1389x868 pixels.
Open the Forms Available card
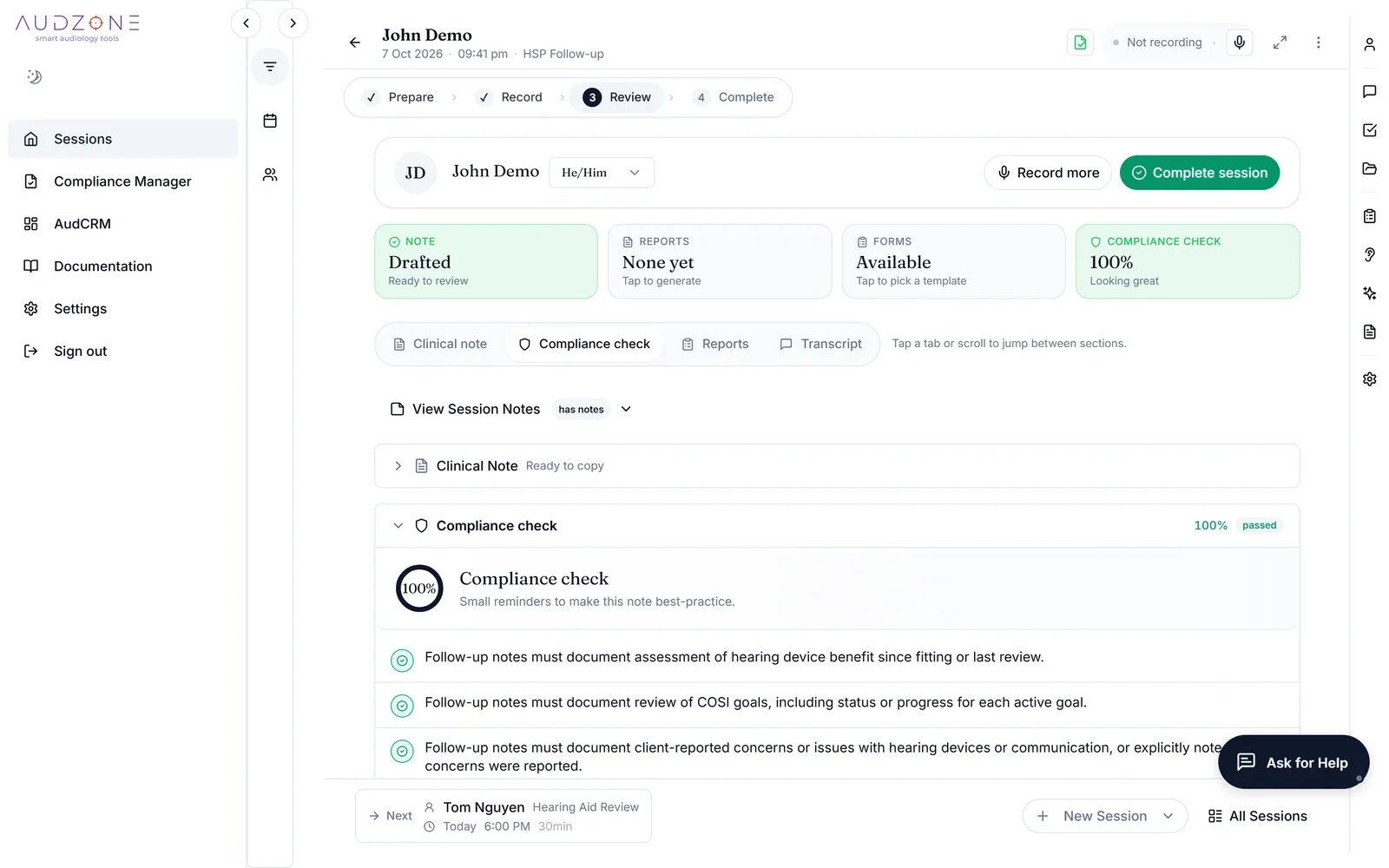pos(953,261)
